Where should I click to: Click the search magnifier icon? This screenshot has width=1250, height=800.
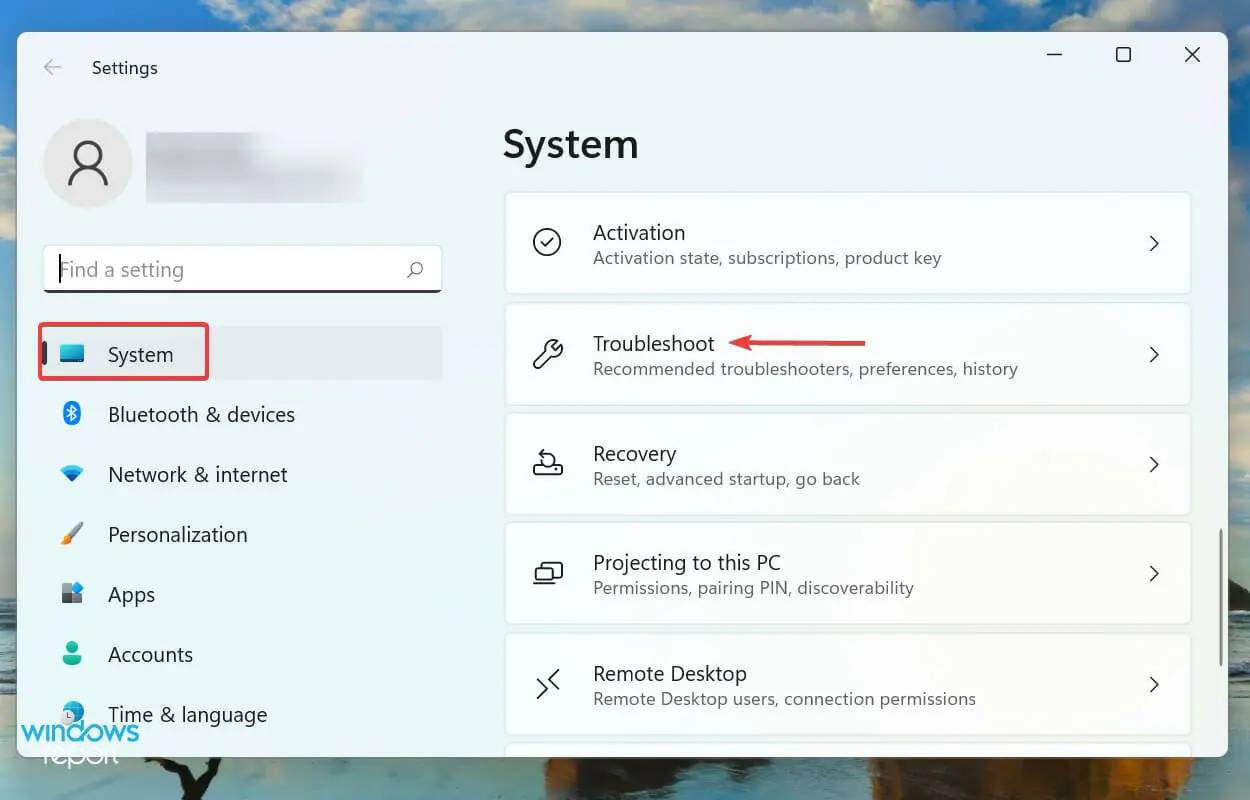pos(415,270)
